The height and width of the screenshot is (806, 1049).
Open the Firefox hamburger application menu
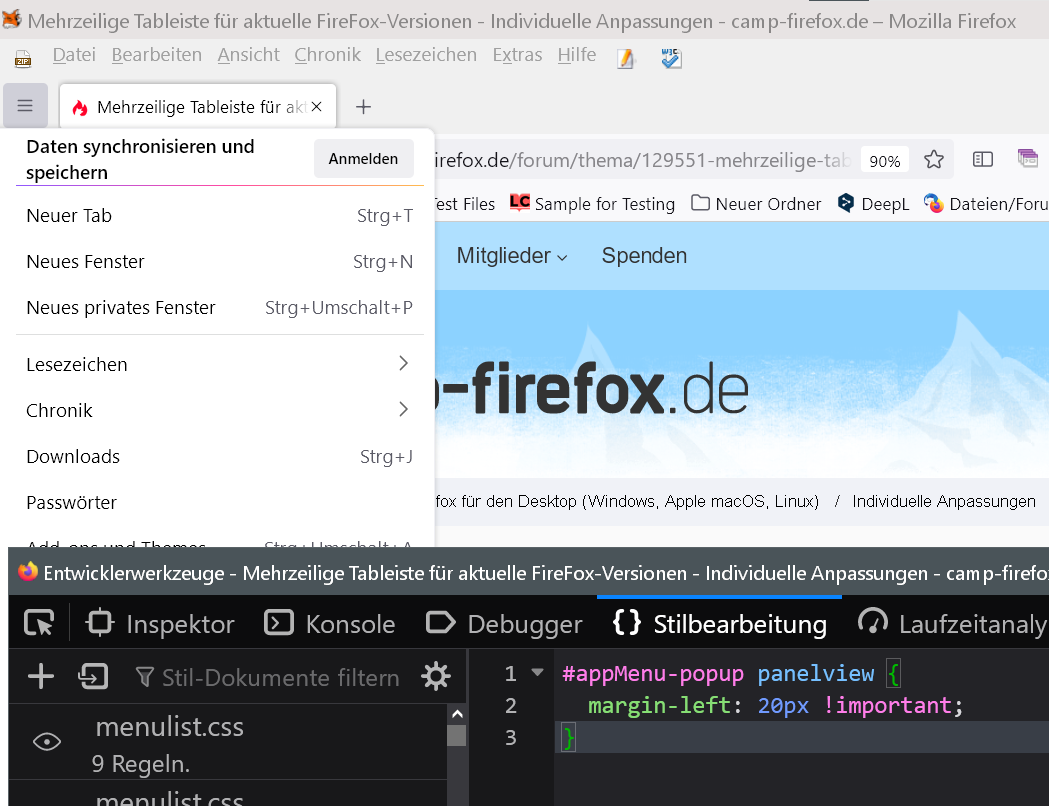25,106
